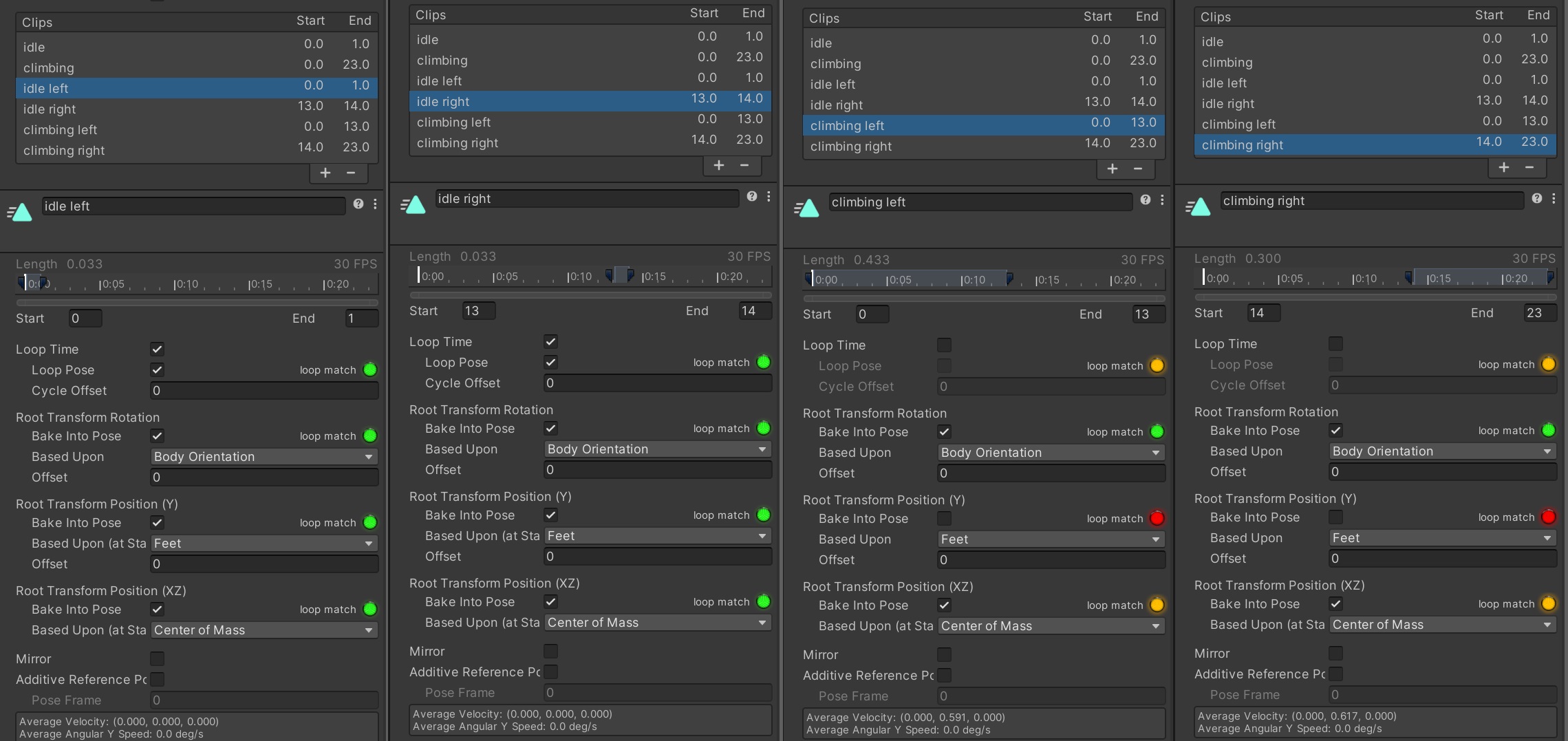Open the Body Orientation dropdown for idle left
The height and width of the screenshot is (741, 1568).
(264, 456)
